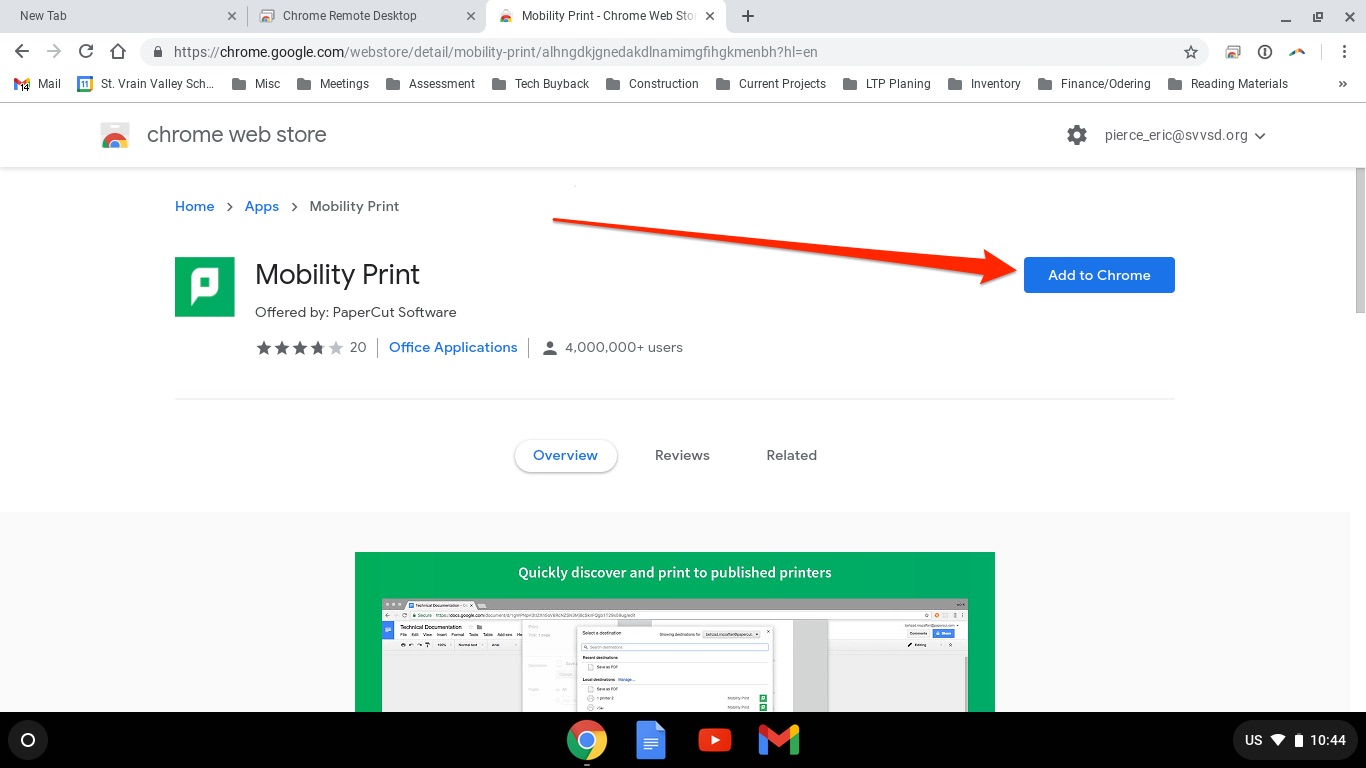Image resolution: width=1366 pixels, height=768 pixels.
Task: Click the Mobility Print breadcrumb text
Action: tap(354, 206)
